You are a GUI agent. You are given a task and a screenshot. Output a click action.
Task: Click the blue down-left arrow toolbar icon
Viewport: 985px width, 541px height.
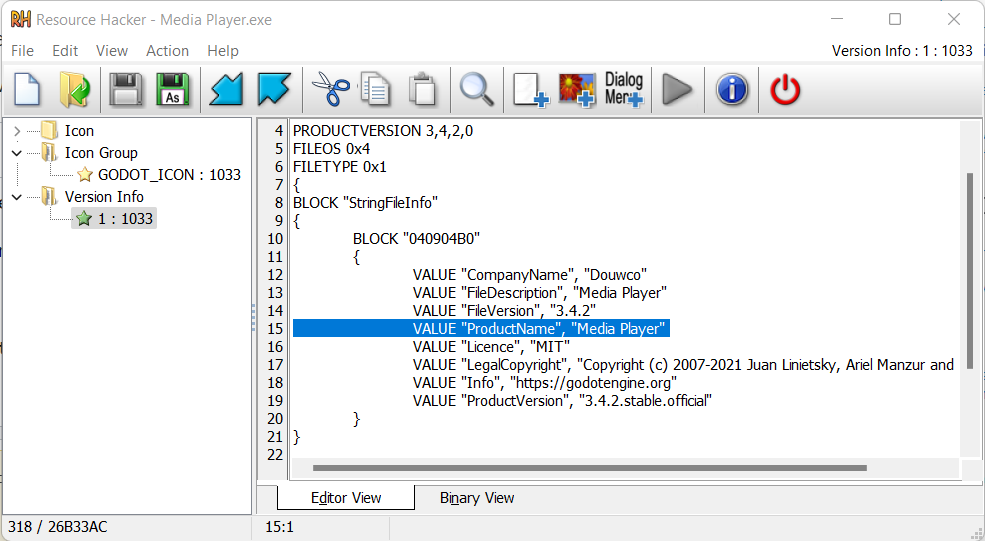pos(226,89)
